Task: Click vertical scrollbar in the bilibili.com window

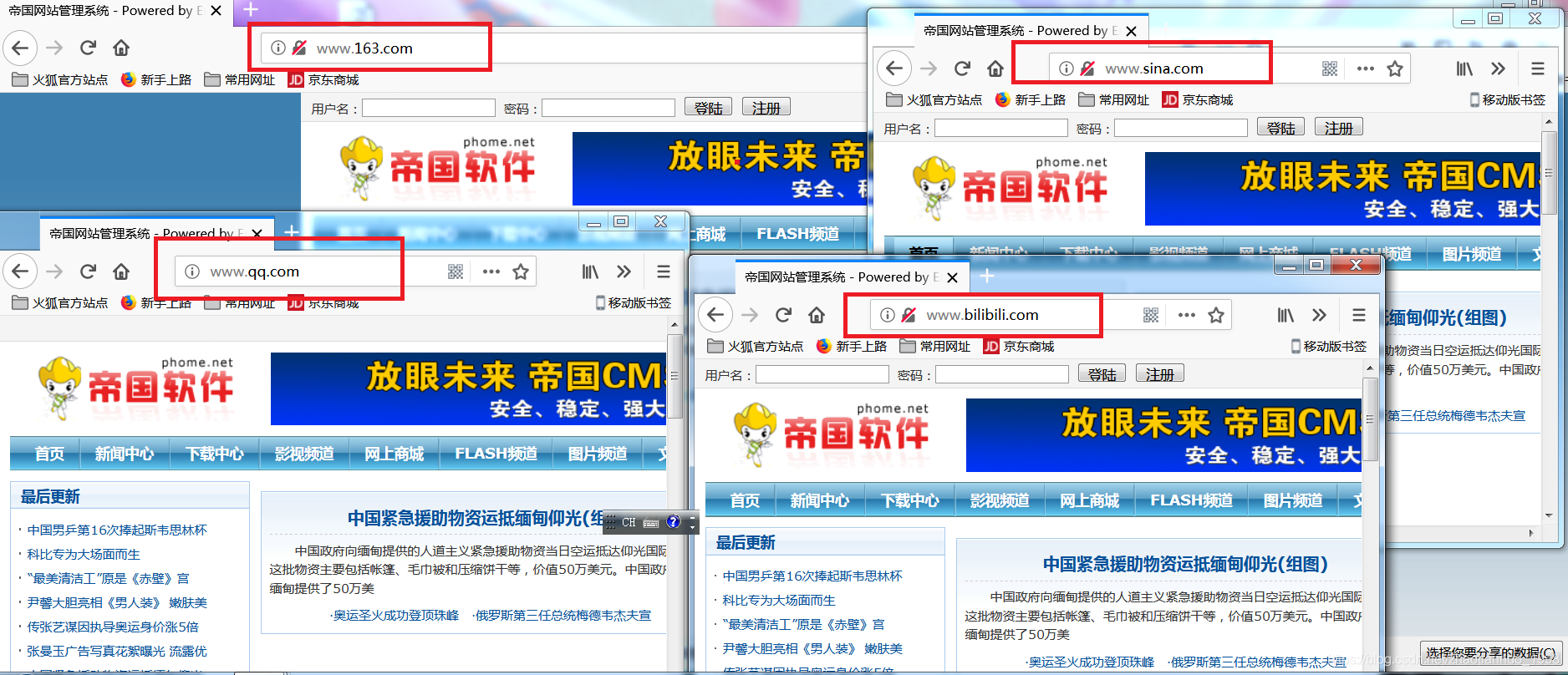Action: pyautogui.click(x=1370, y=420)
